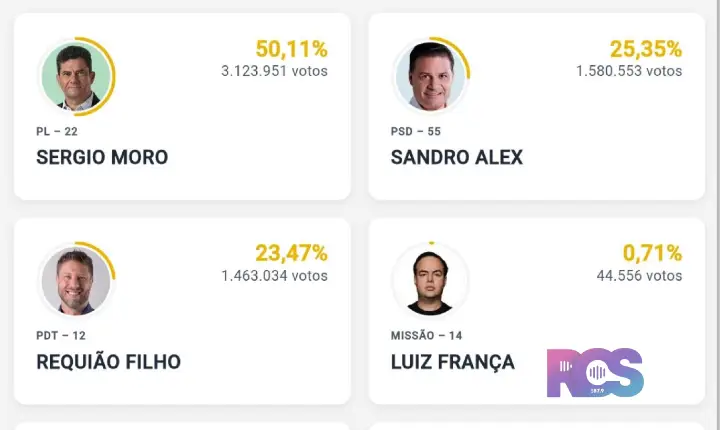Select the SANDRO ALEX name heading
This screenshot has width=720, height=430.
point(456,158)
